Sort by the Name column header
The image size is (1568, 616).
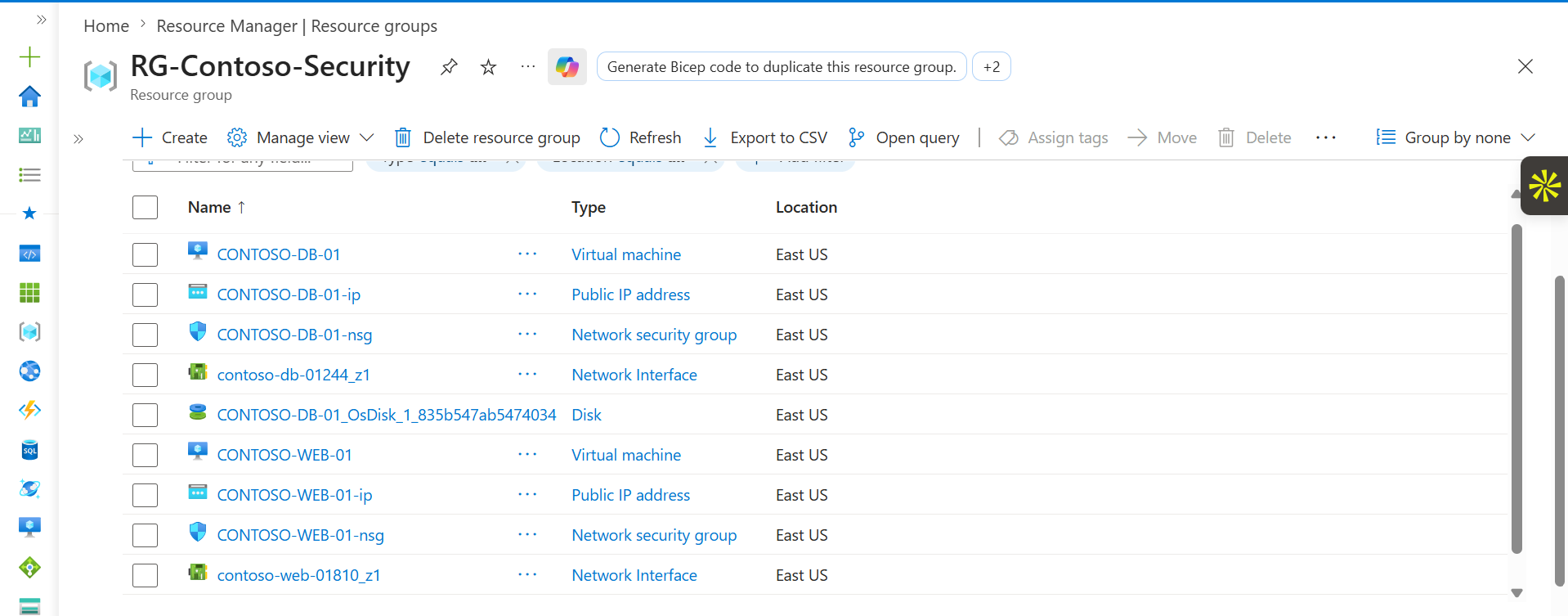[x=217, y=207]
